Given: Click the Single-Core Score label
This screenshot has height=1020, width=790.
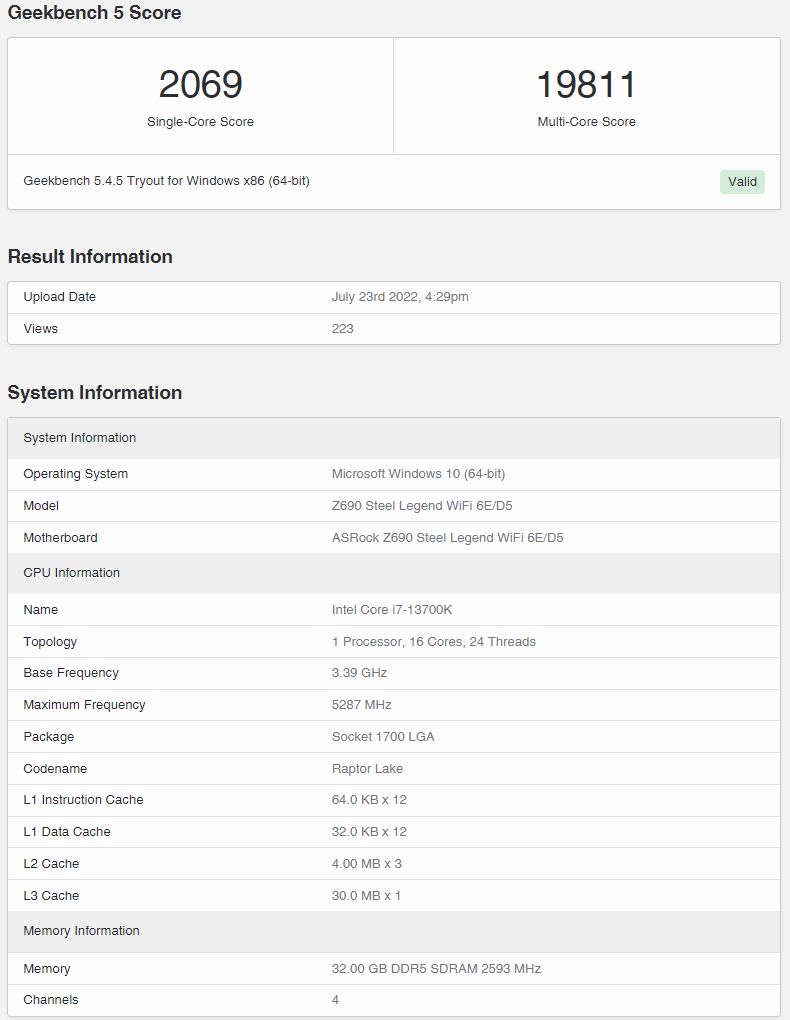Looking at the screenshot, I should [x=200, y=122].
